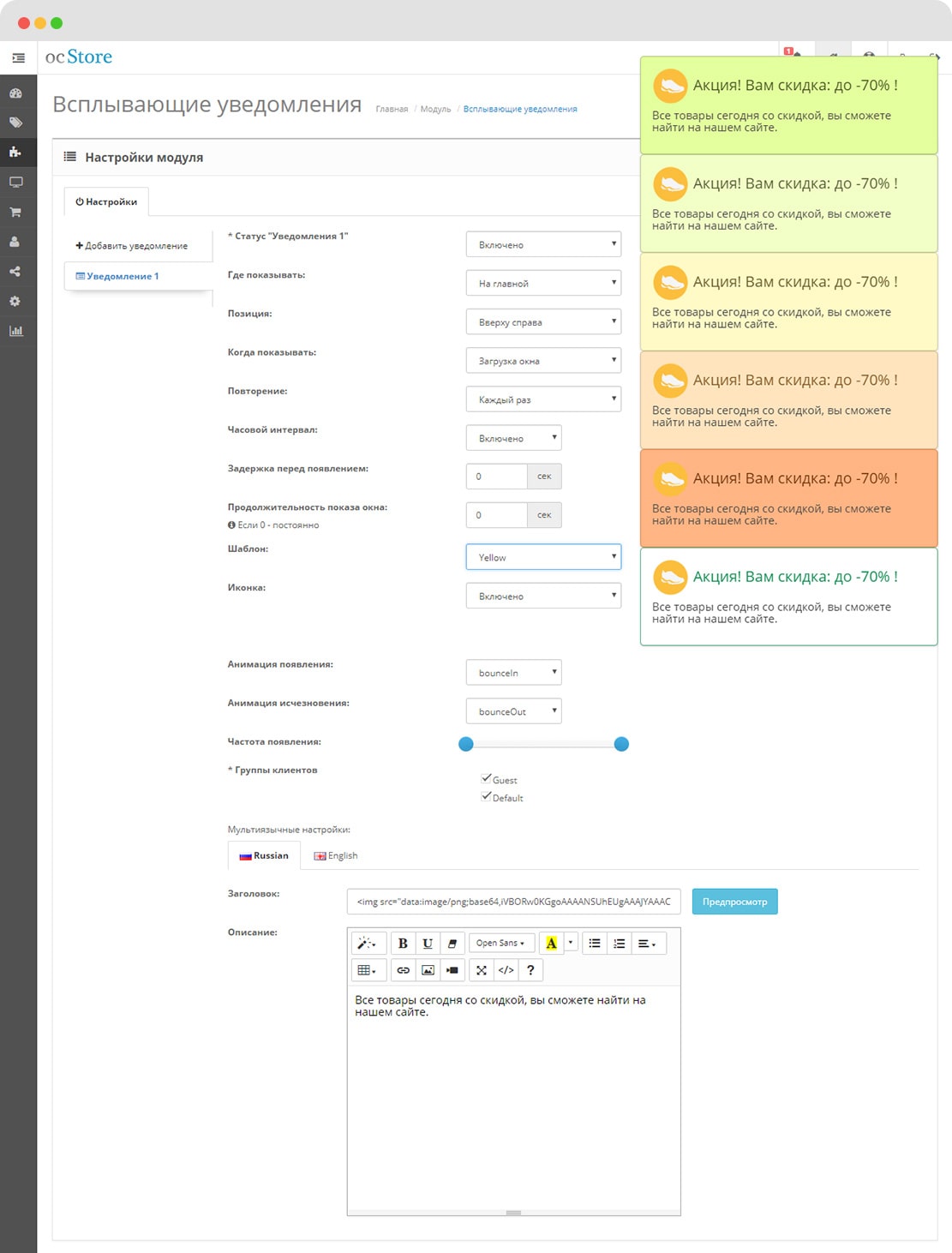
Task: Open the 'Иконка' dropdown
Action: [x=543, y=596]
